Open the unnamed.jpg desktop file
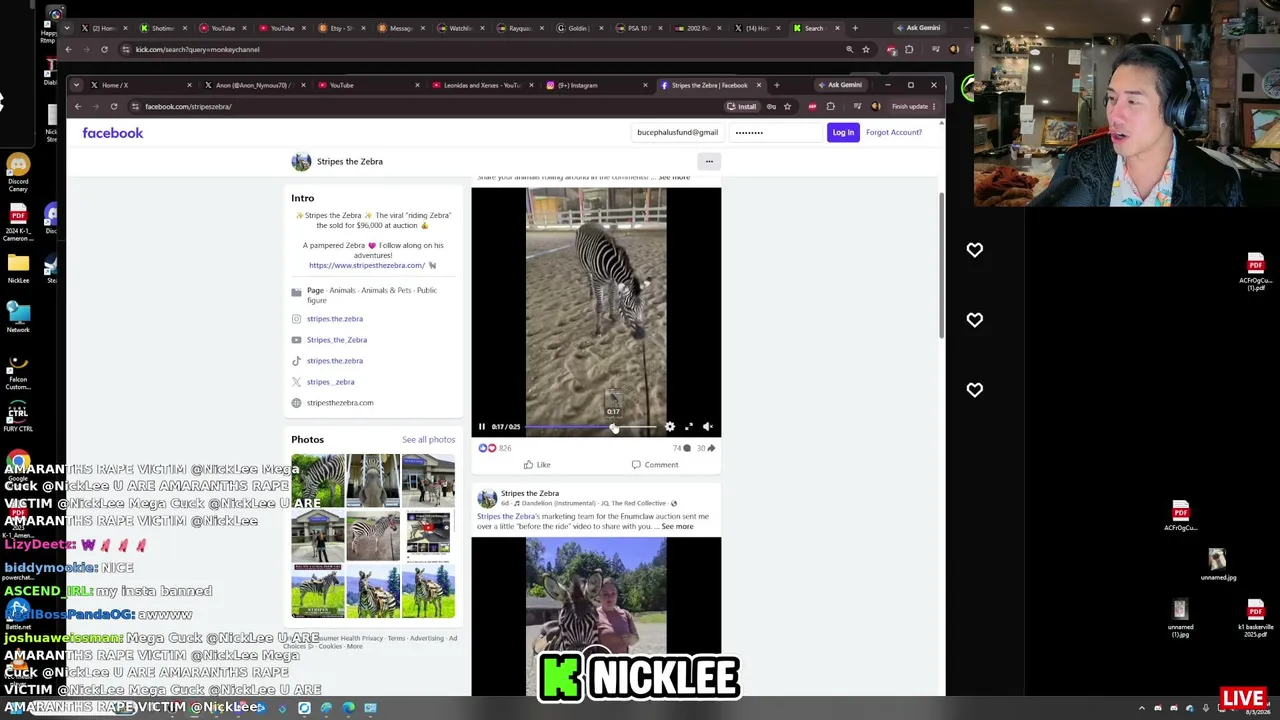The height and width of the screenshot is (720, 1280). (x=1217, y=564)
